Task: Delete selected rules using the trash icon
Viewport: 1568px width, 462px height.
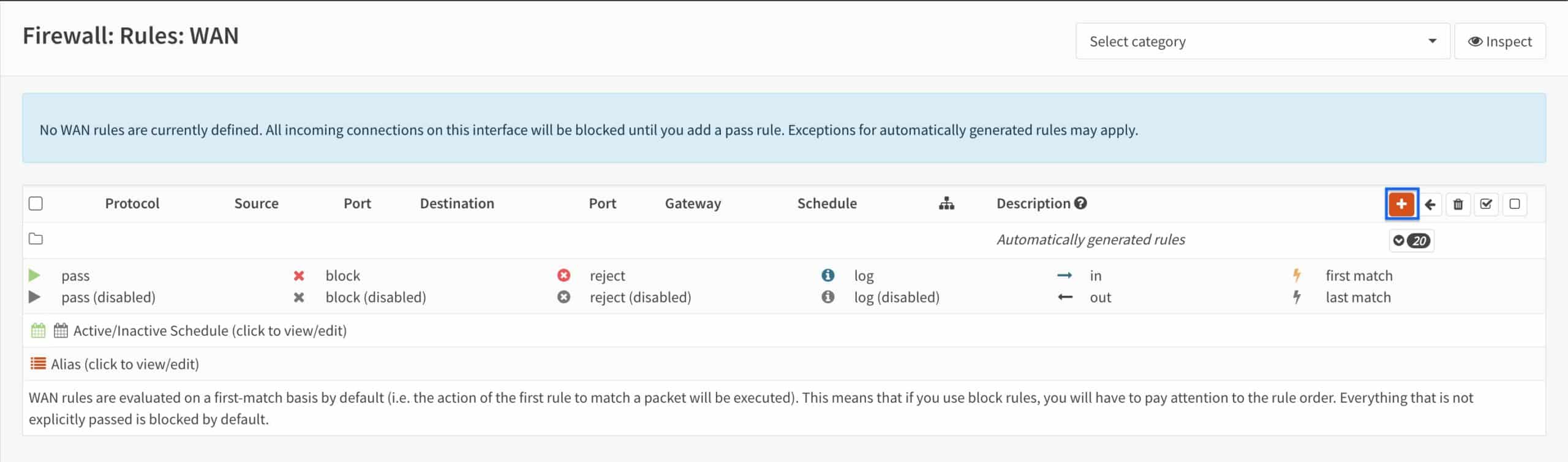Action: tap(1458, 204)
